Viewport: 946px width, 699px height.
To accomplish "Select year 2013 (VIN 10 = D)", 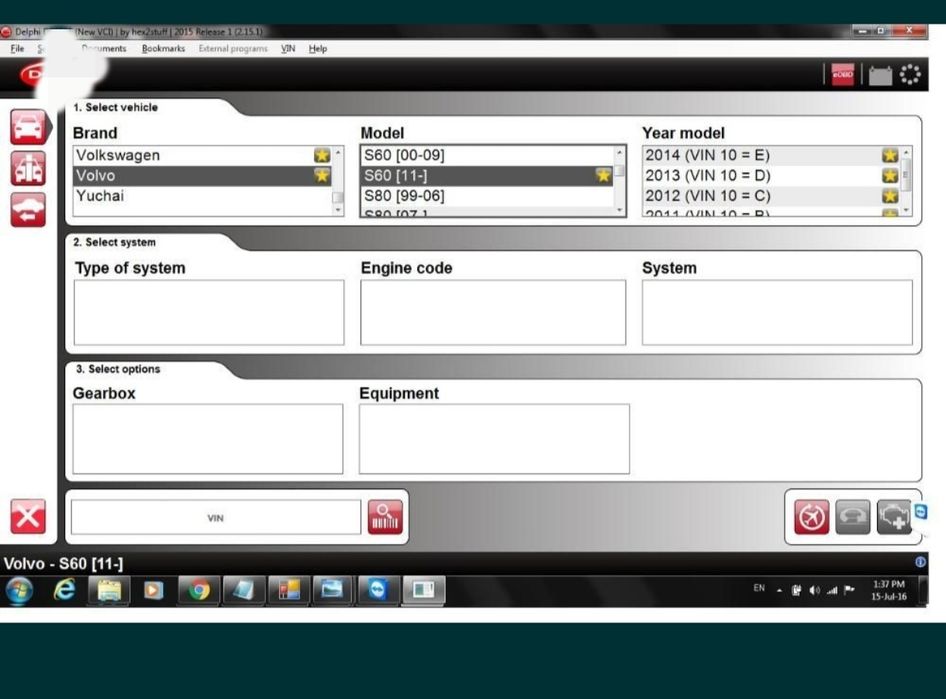I will coord(771,176).
